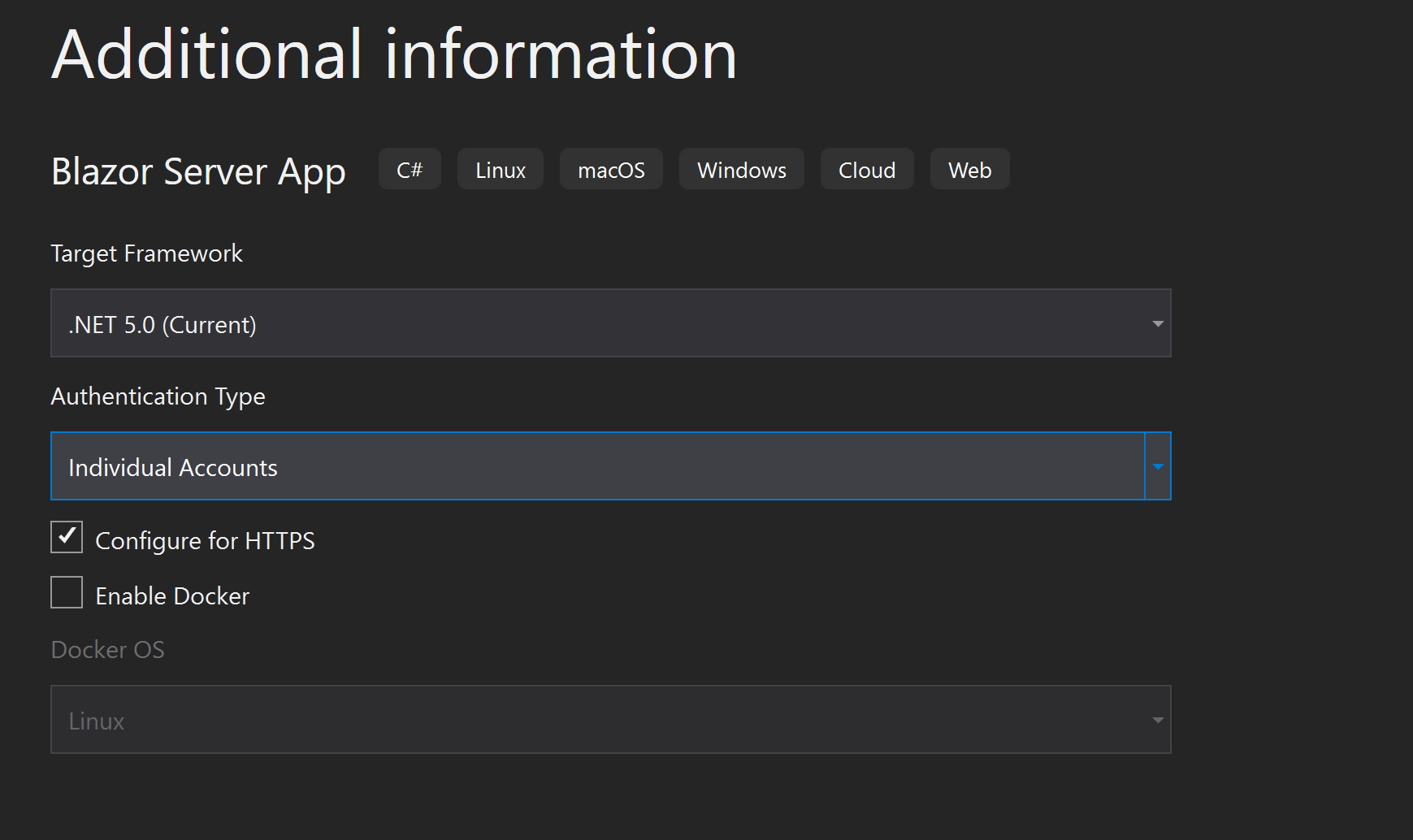Click the Authentication Type label
Viewport: 1413px width, 840px height.
[x=158, y=396]
